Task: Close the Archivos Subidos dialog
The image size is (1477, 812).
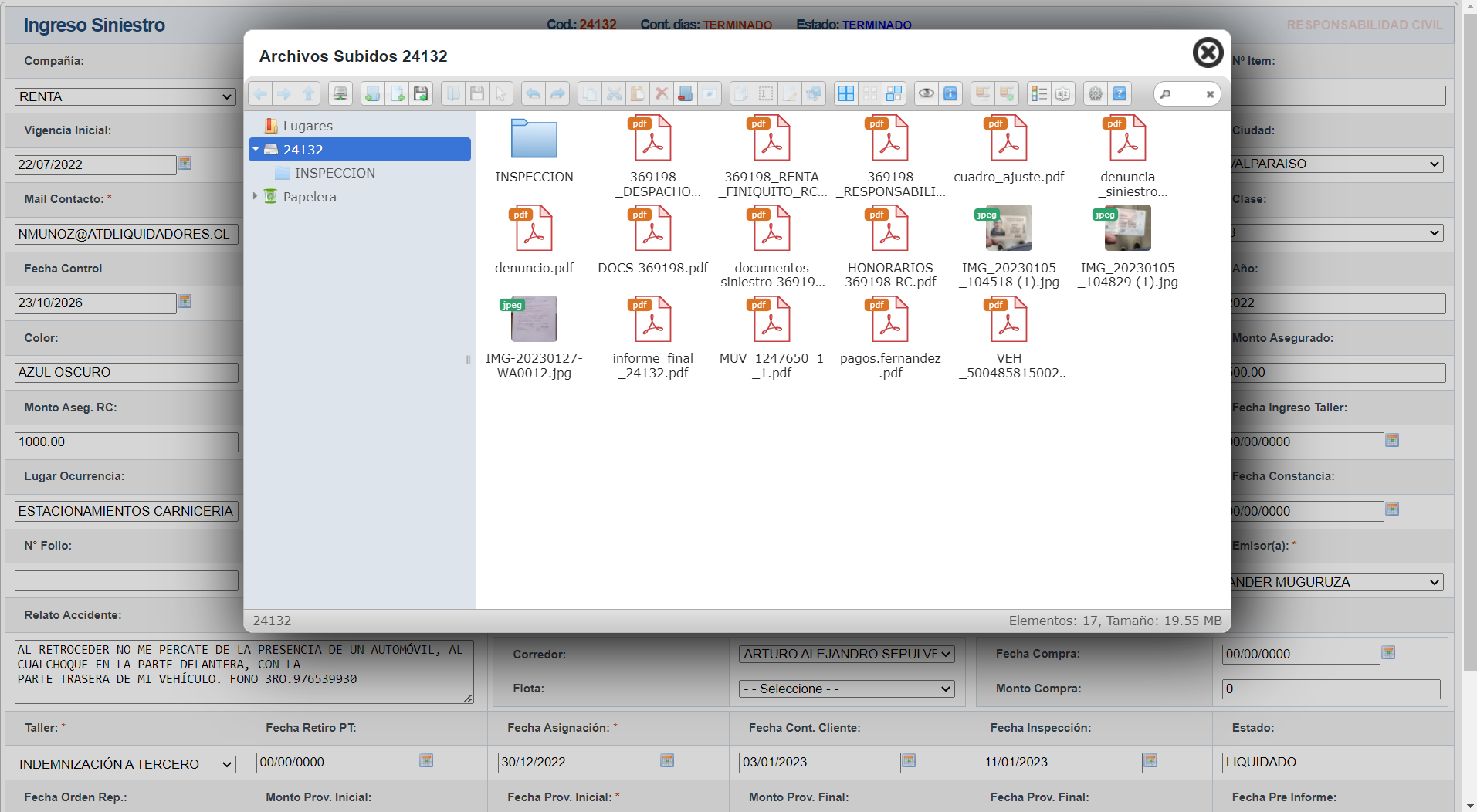Action: (1208, 52)
